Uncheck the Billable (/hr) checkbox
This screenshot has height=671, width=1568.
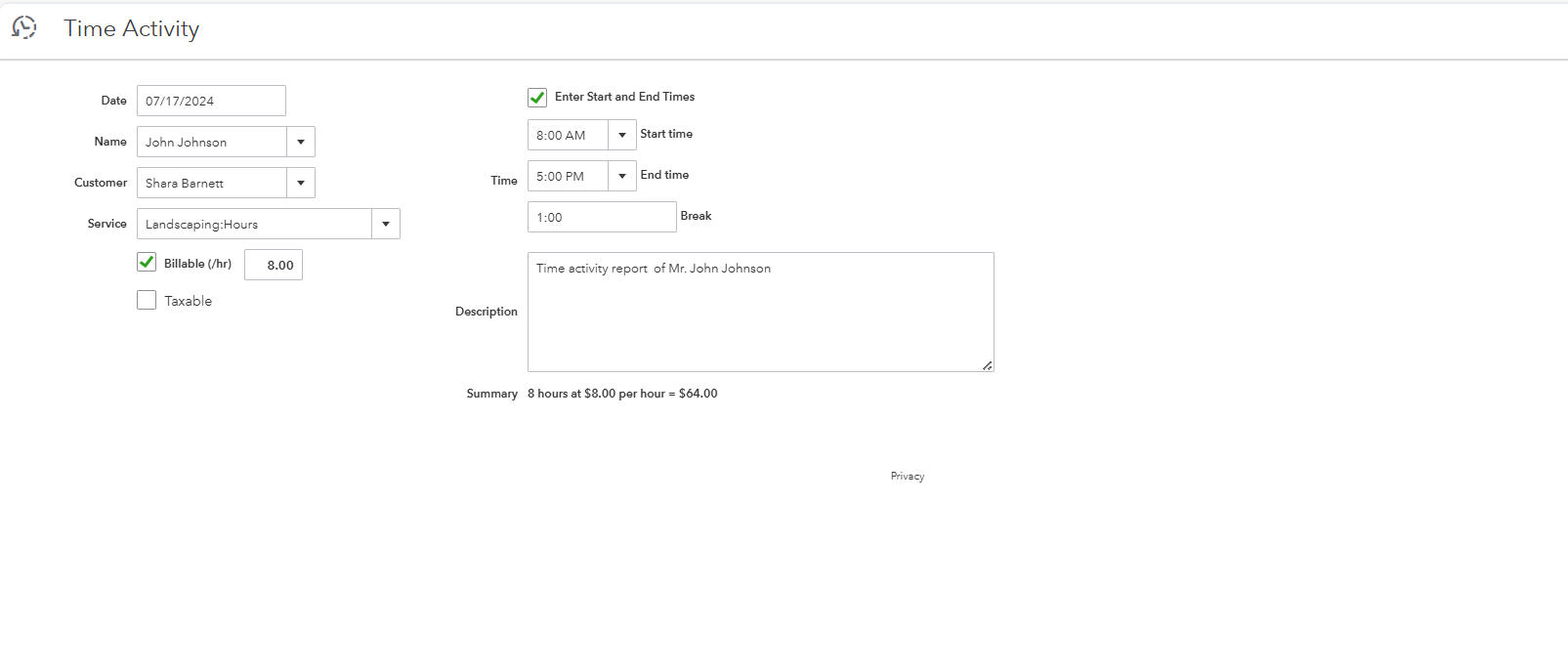pos(147,262)
